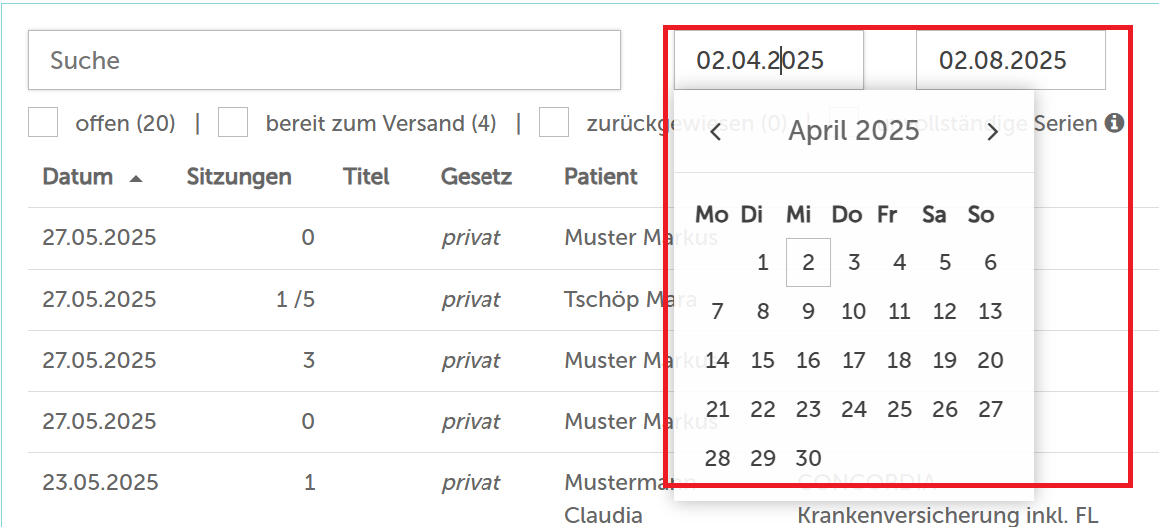1159x527 pixels.
Task: Go to next month in calendar
Action: pyautogui.click(x=993, y=132)
